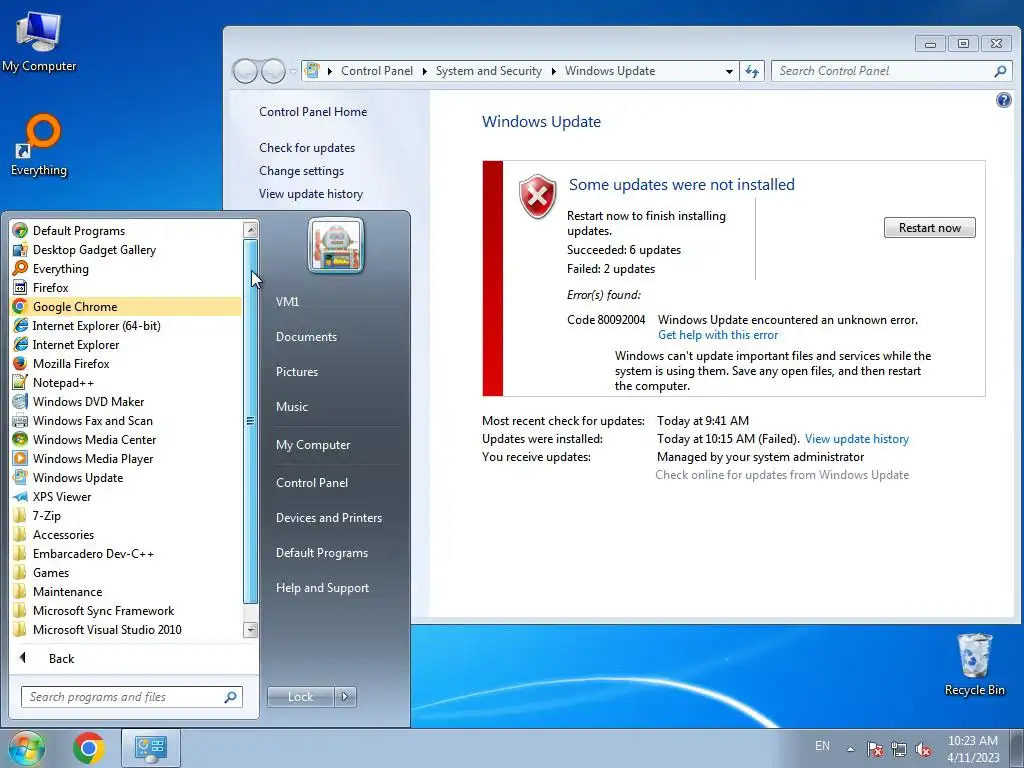Click the Lock button

tap(300, 697)
